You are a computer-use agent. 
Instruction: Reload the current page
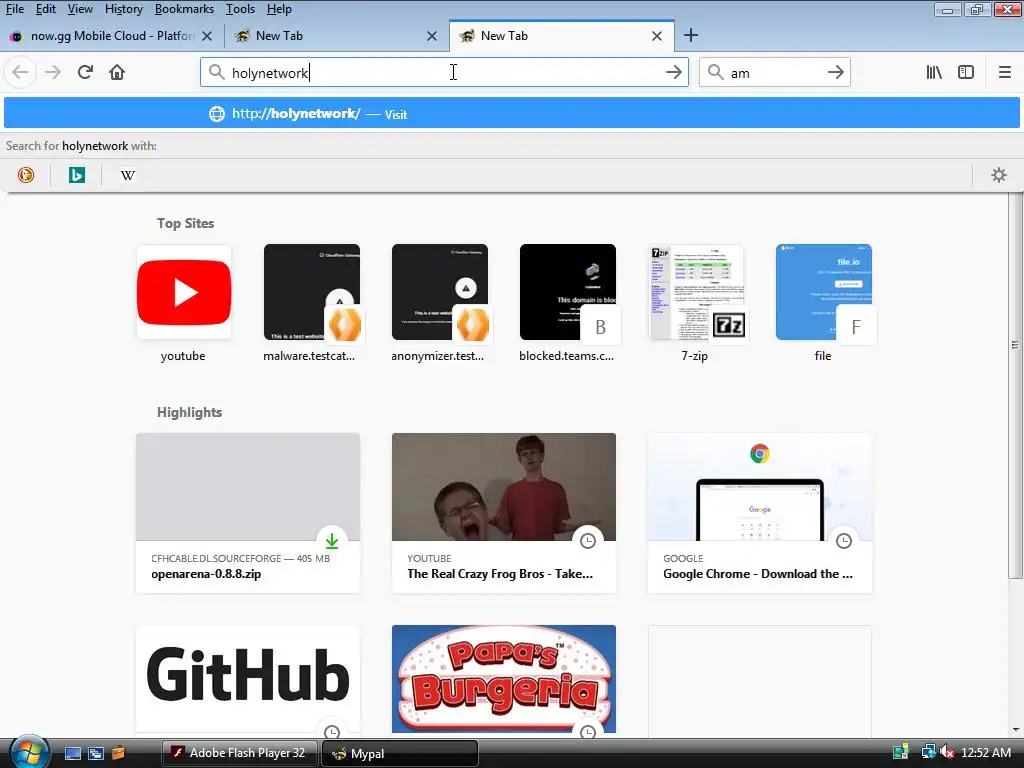85,72
